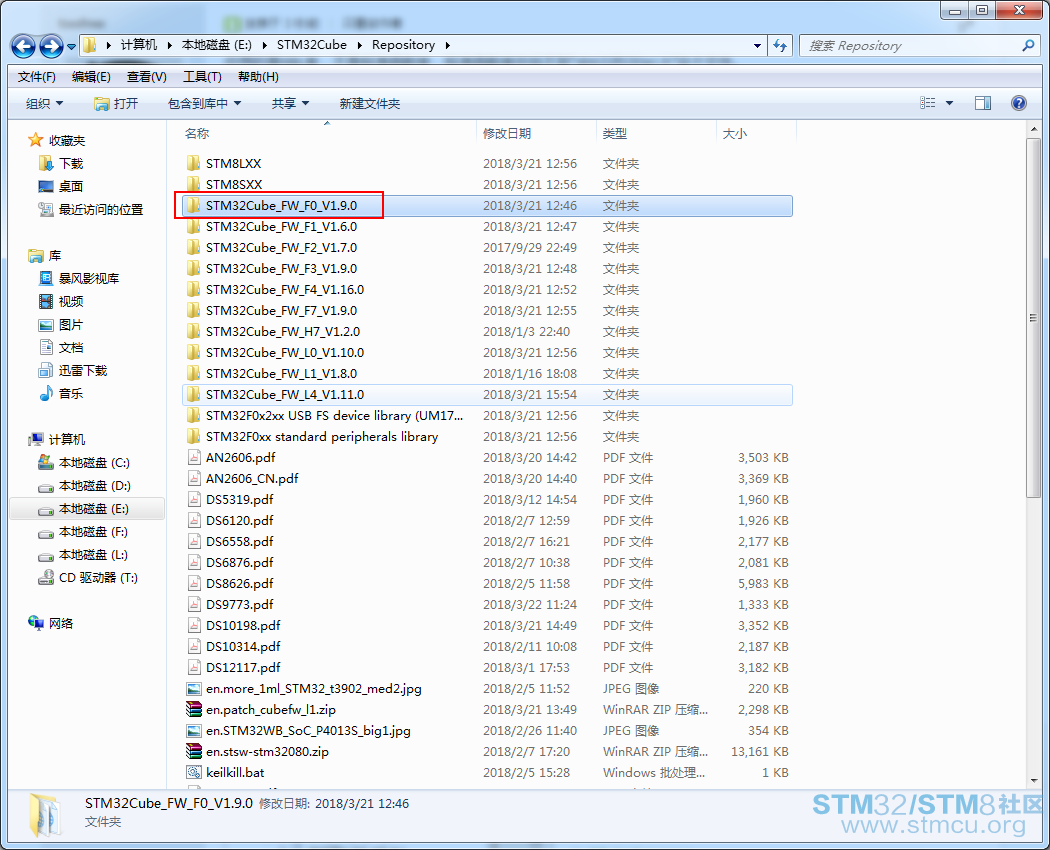Toggle the preview pane icon

point(983,103)
